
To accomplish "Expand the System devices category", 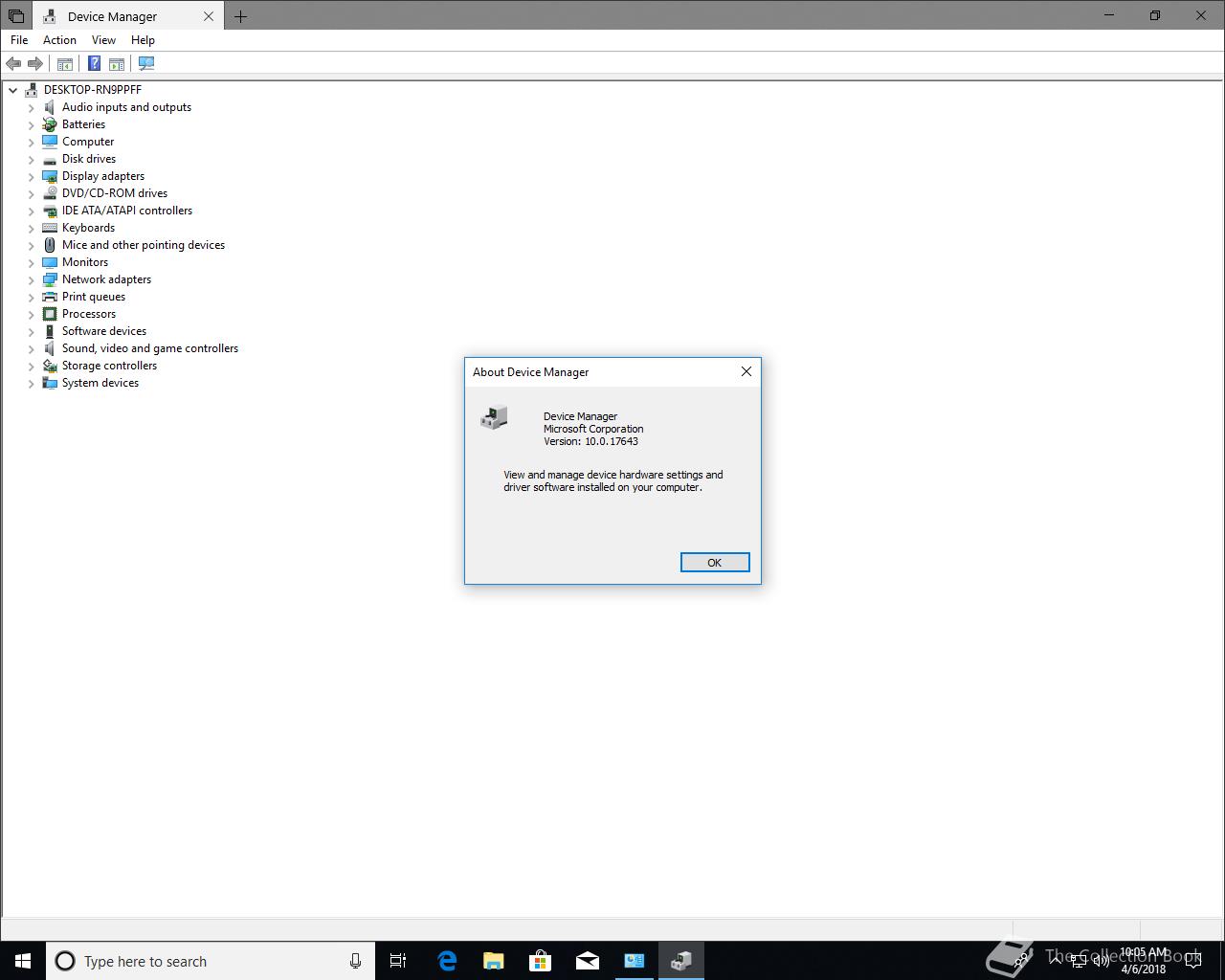I will pyautogui.click(x=32, y=383).
